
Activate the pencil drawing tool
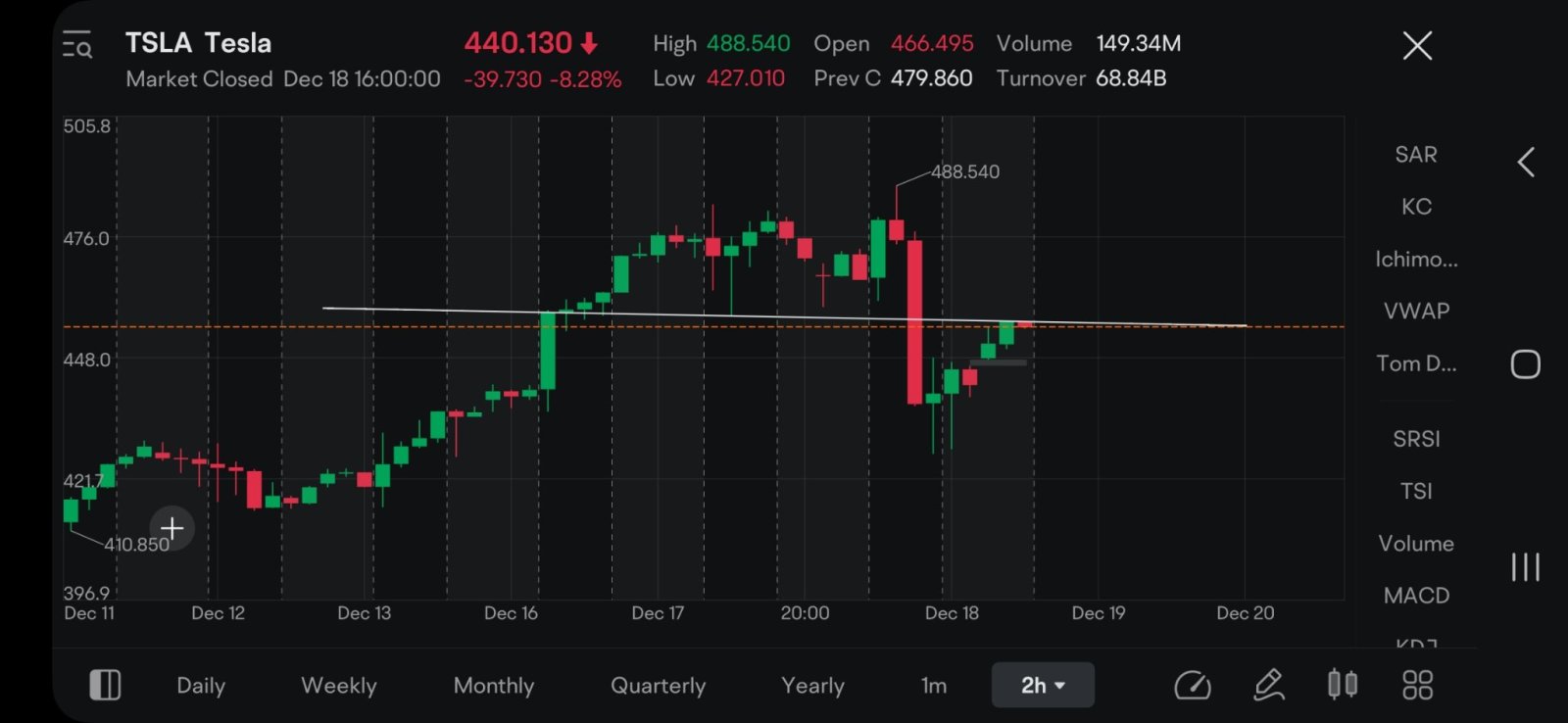[x=1269, y=685]
